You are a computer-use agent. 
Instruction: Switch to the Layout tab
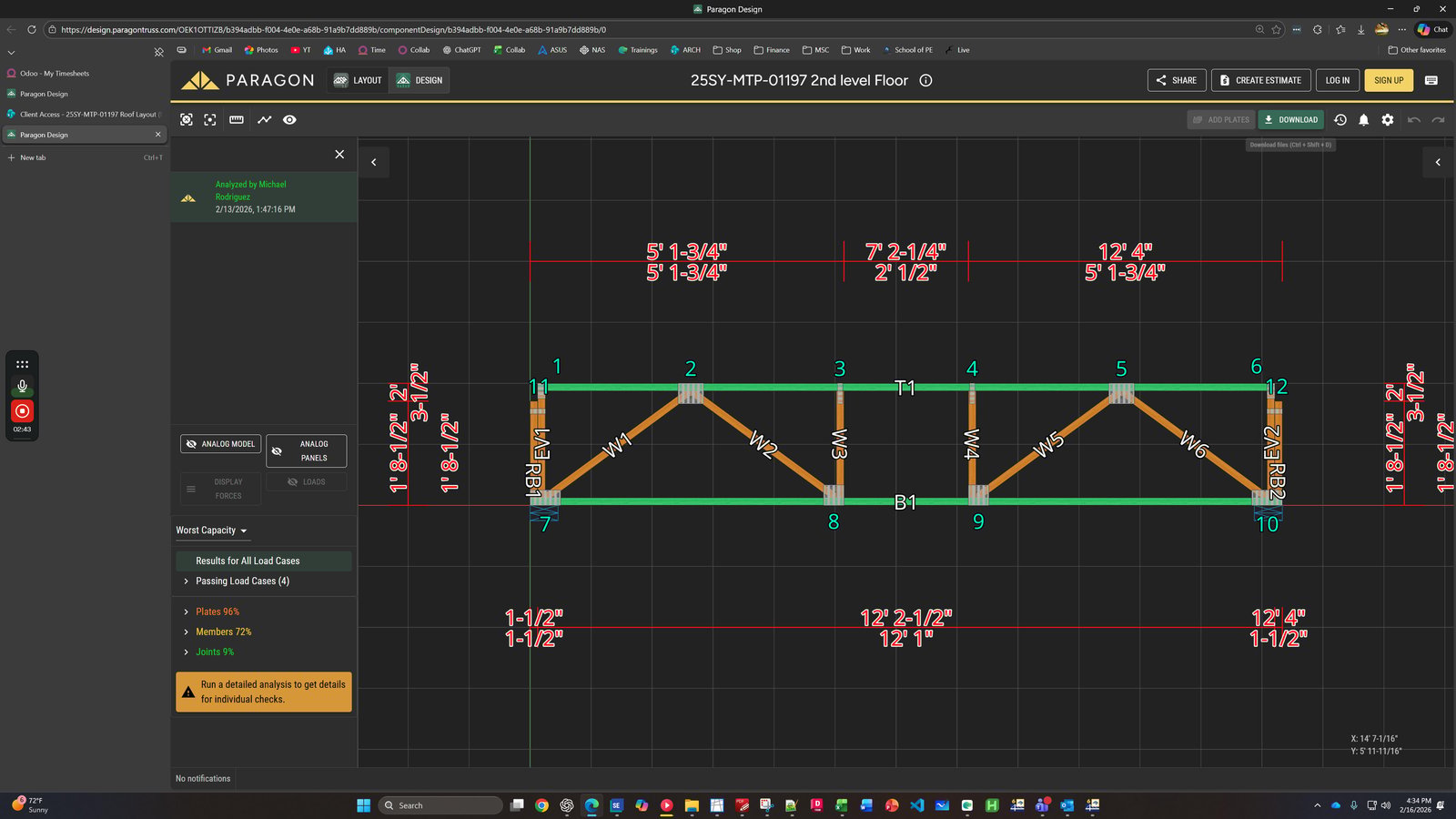(x=358, y=80)
